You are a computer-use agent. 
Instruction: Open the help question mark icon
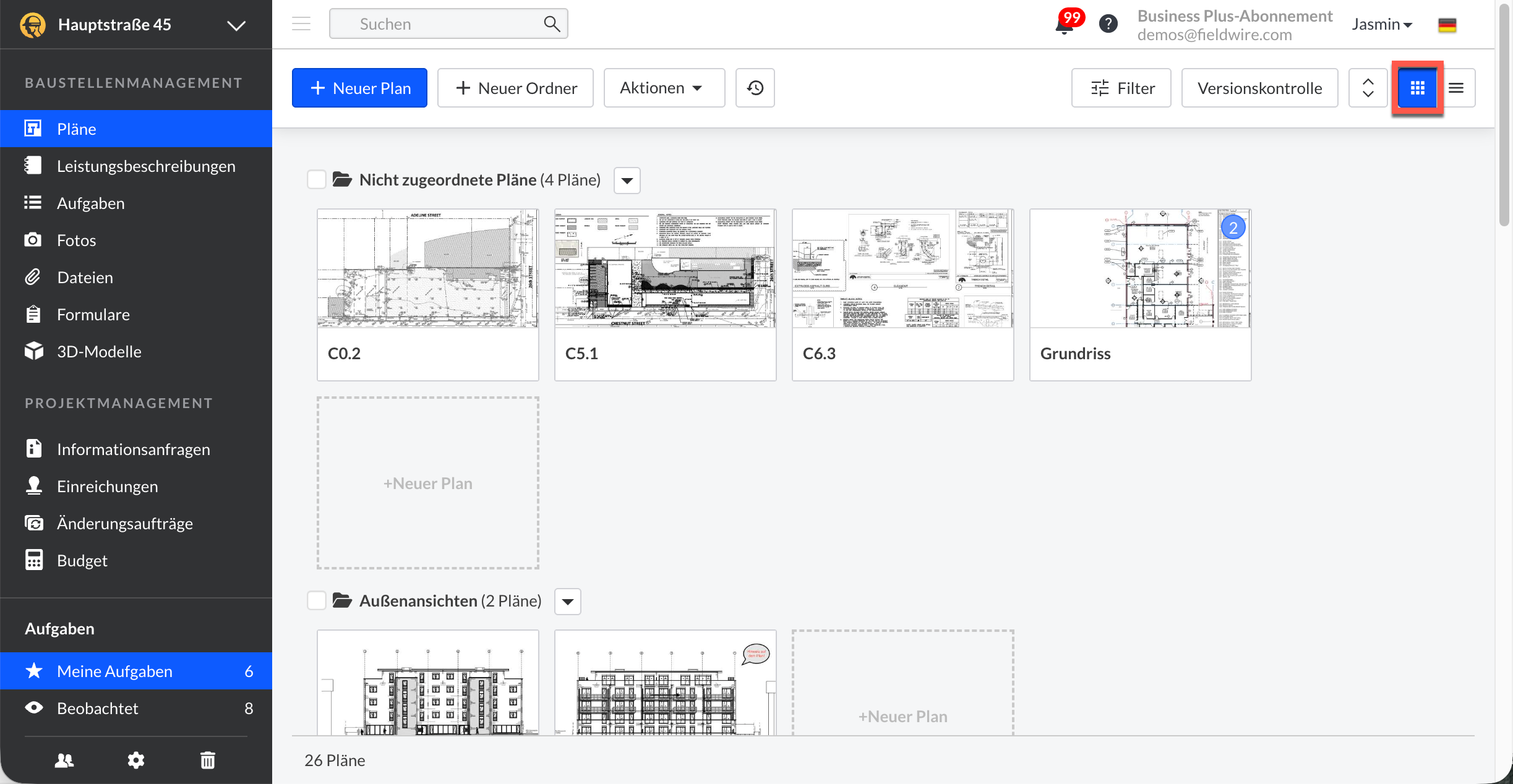tap(1108, 24)
